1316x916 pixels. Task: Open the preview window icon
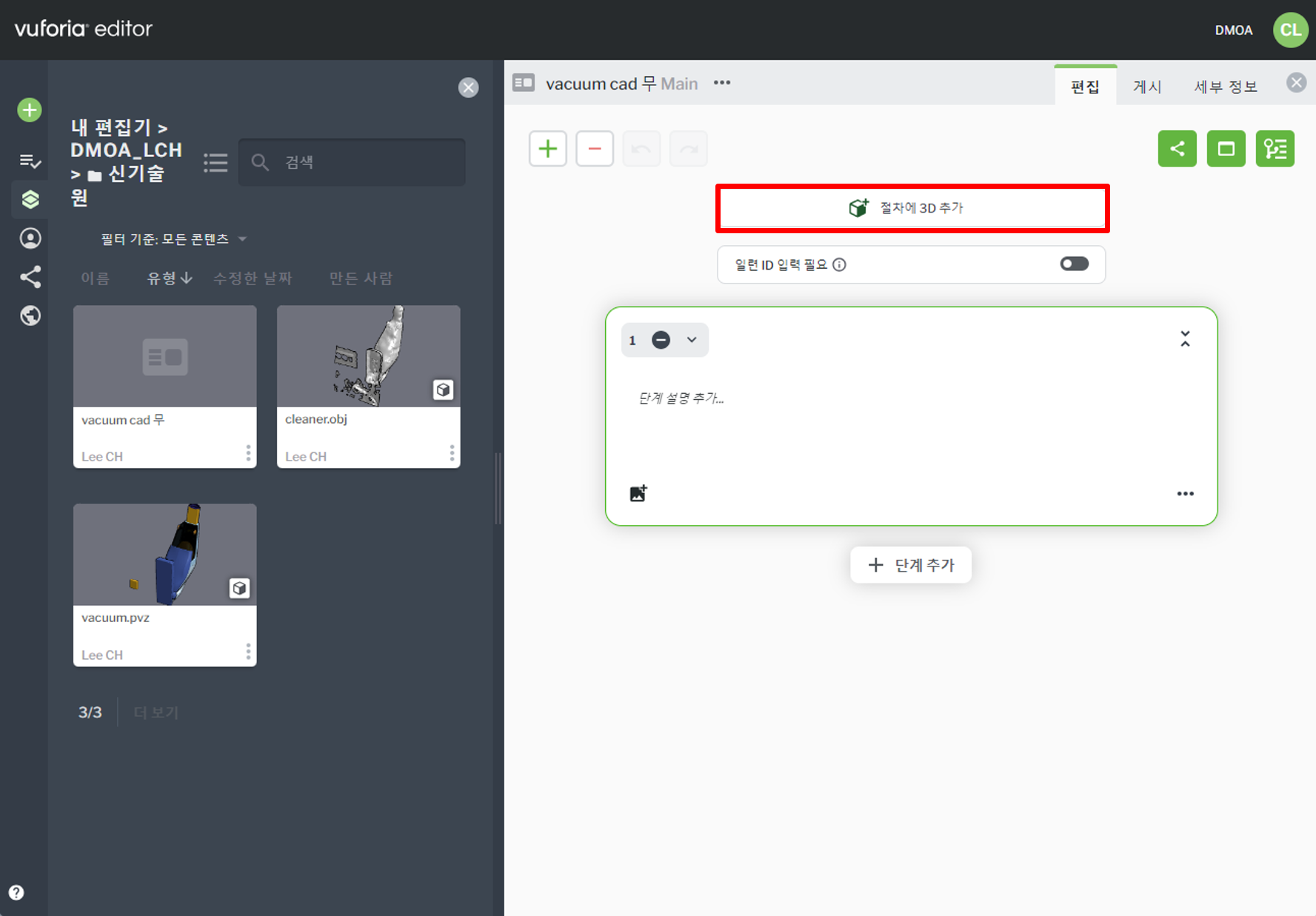point(1226,149)
